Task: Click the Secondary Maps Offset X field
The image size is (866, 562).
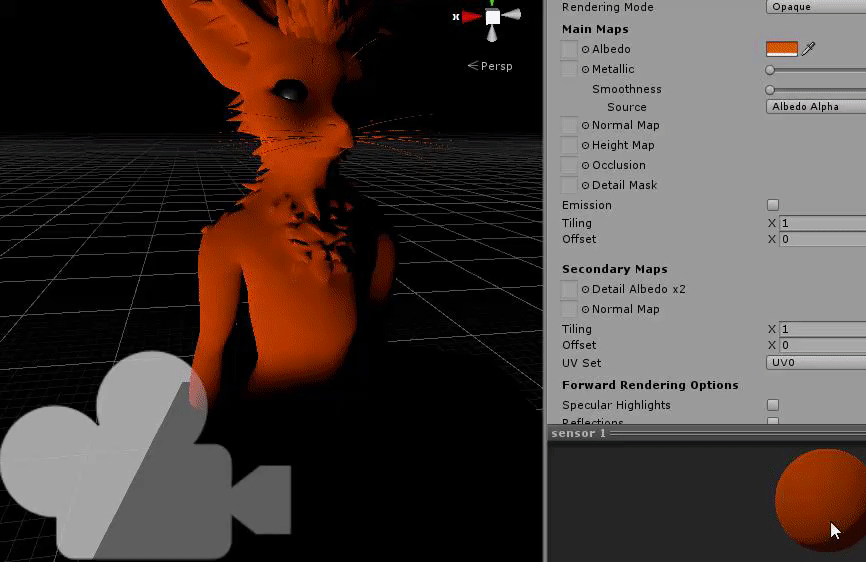Action: [822, 345]
